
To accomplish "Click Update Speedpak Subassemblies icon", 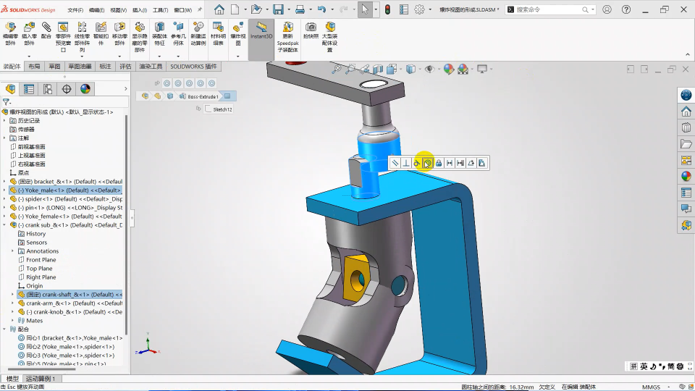I will (x=288, y=27).
